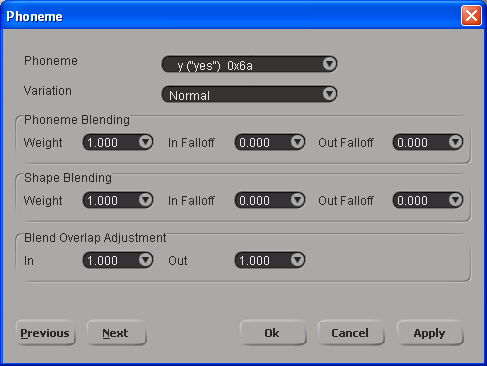Confirm with the Ok button

[273, 333]
